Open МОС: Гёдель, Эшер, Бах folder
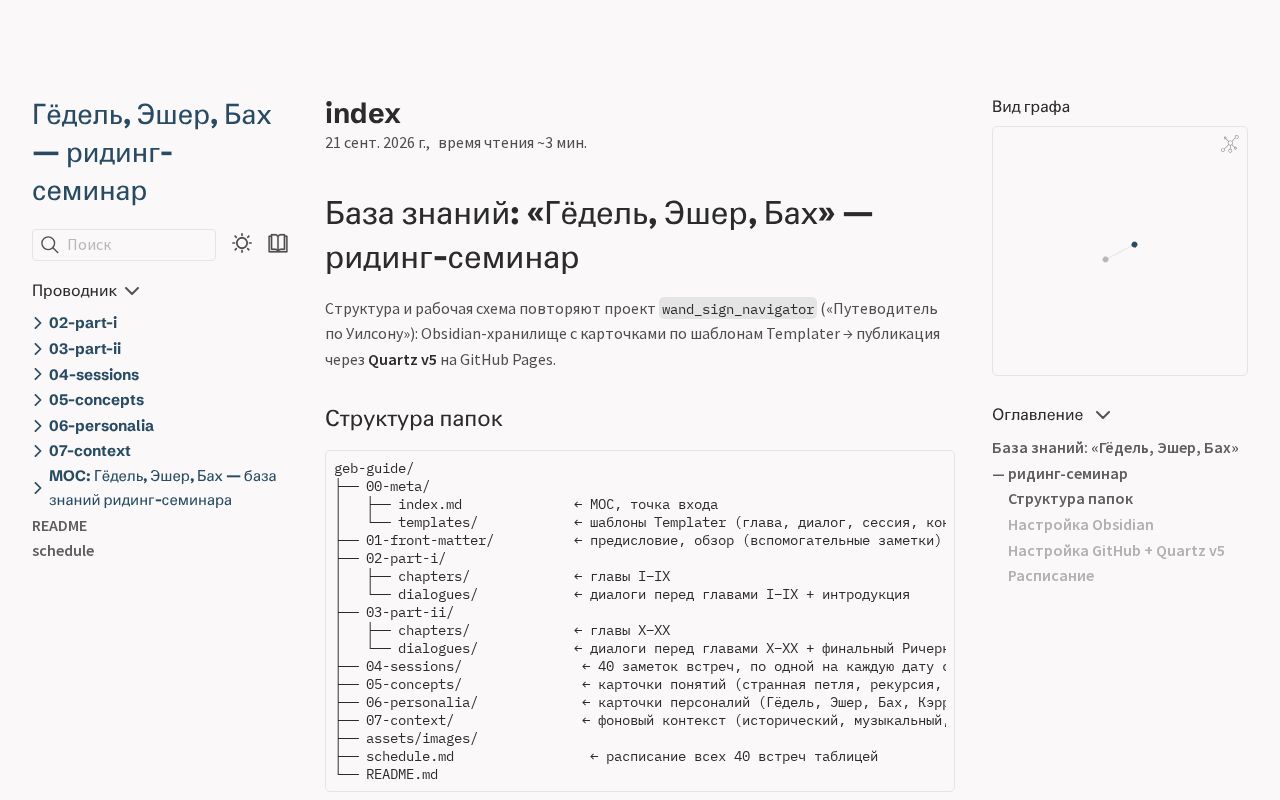Viewport: 1280px width, 800px height. coord(163,488)
